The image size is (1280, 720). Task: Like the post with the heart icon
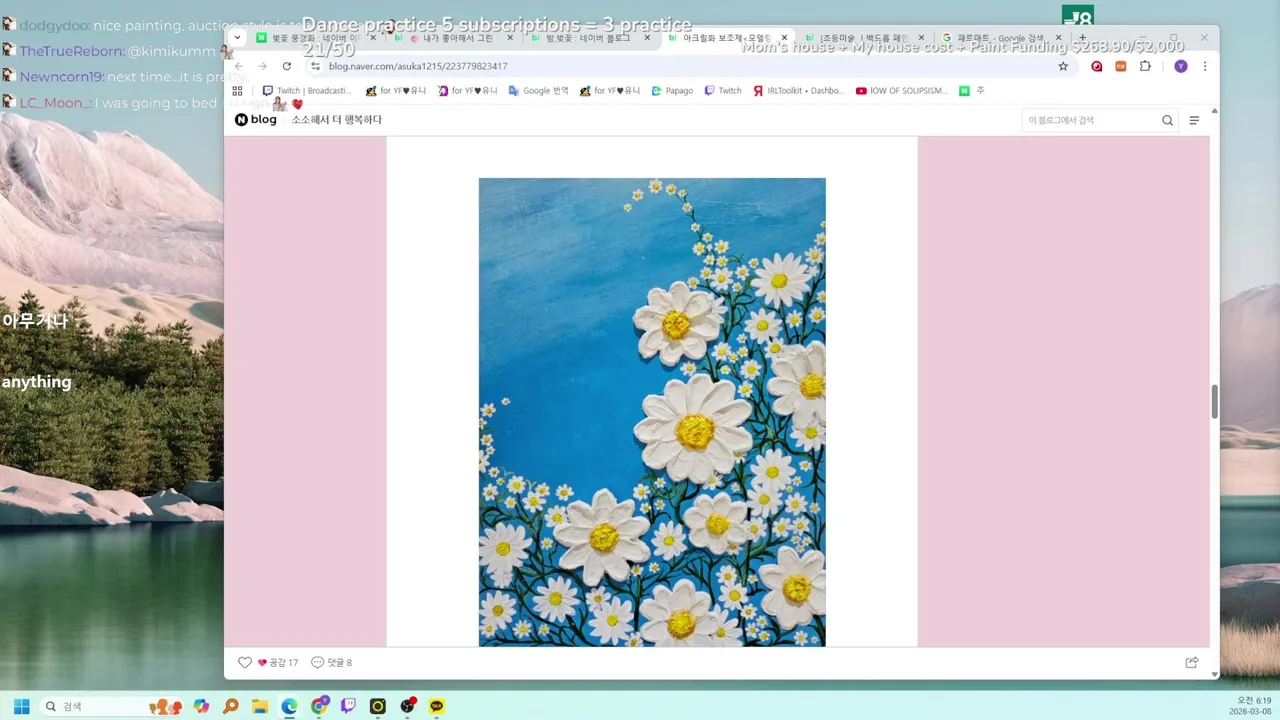245,662
